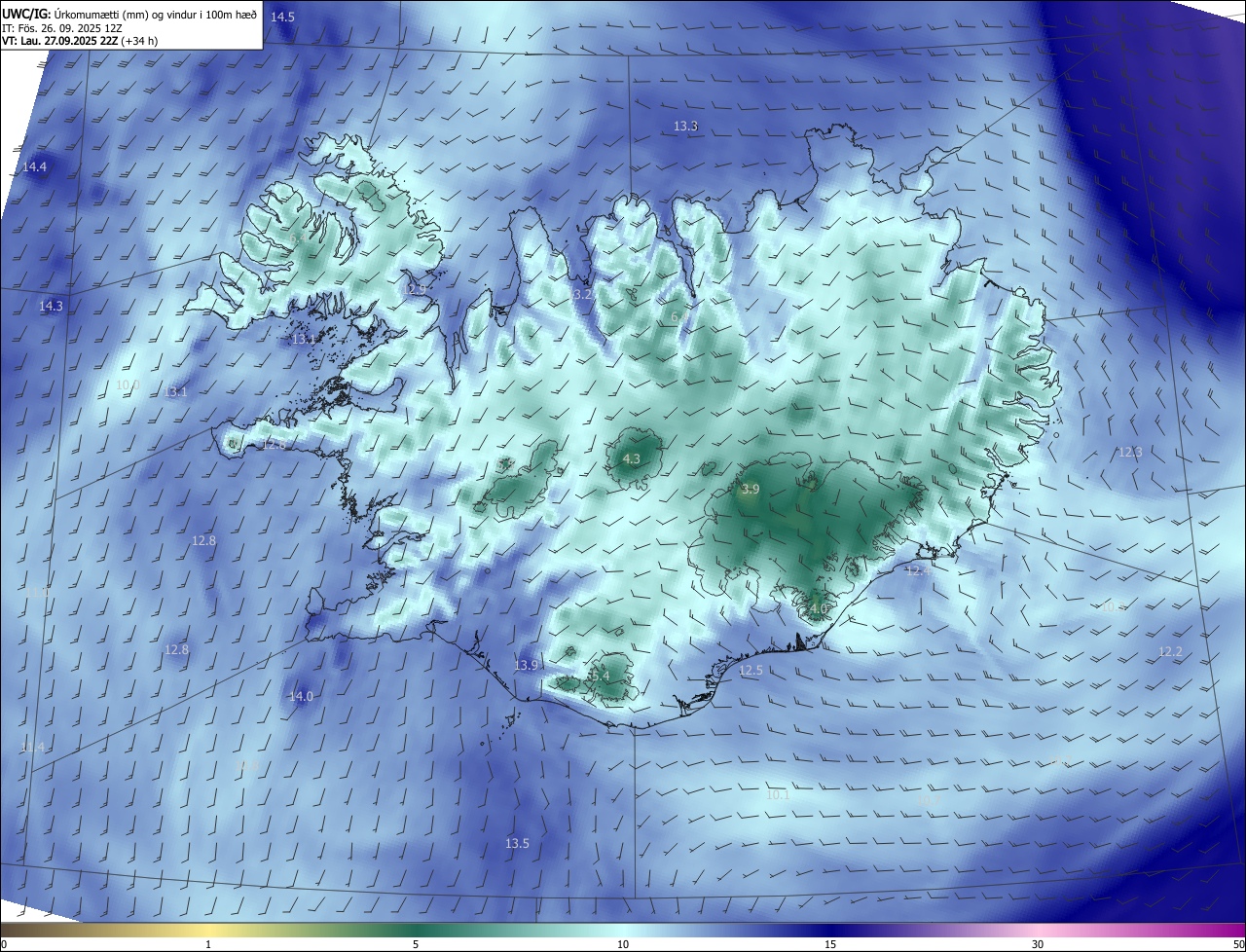Click the 6.4 value label over the Westfjords
1246x952 pixels.
[x=296, y=238]
